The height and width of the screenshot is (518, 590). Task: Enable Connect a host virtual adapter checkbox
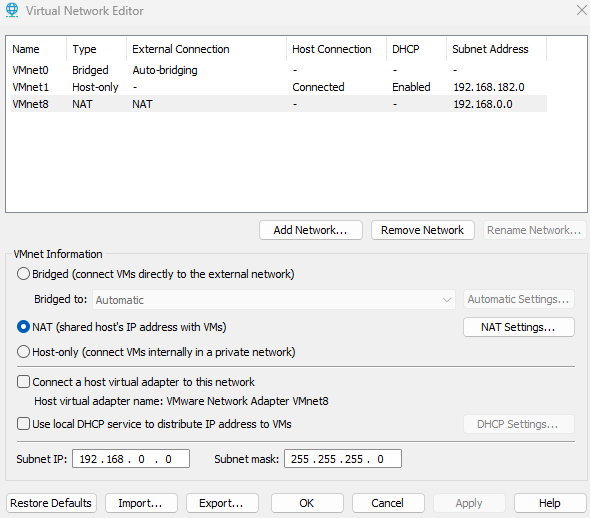click(x=23, y=382)
